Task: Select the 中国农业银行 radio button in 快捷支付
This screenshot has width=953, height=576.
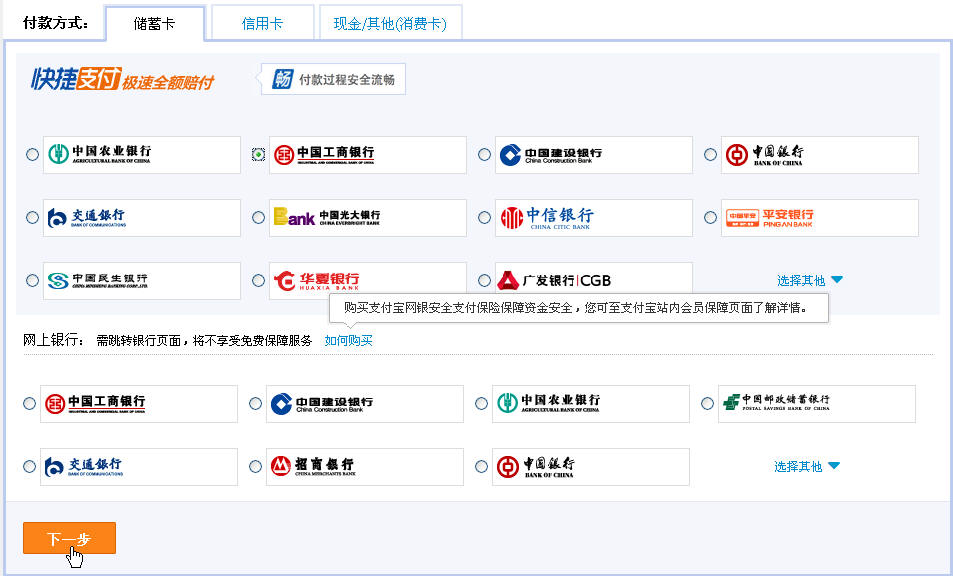Action: click(32, 154)
